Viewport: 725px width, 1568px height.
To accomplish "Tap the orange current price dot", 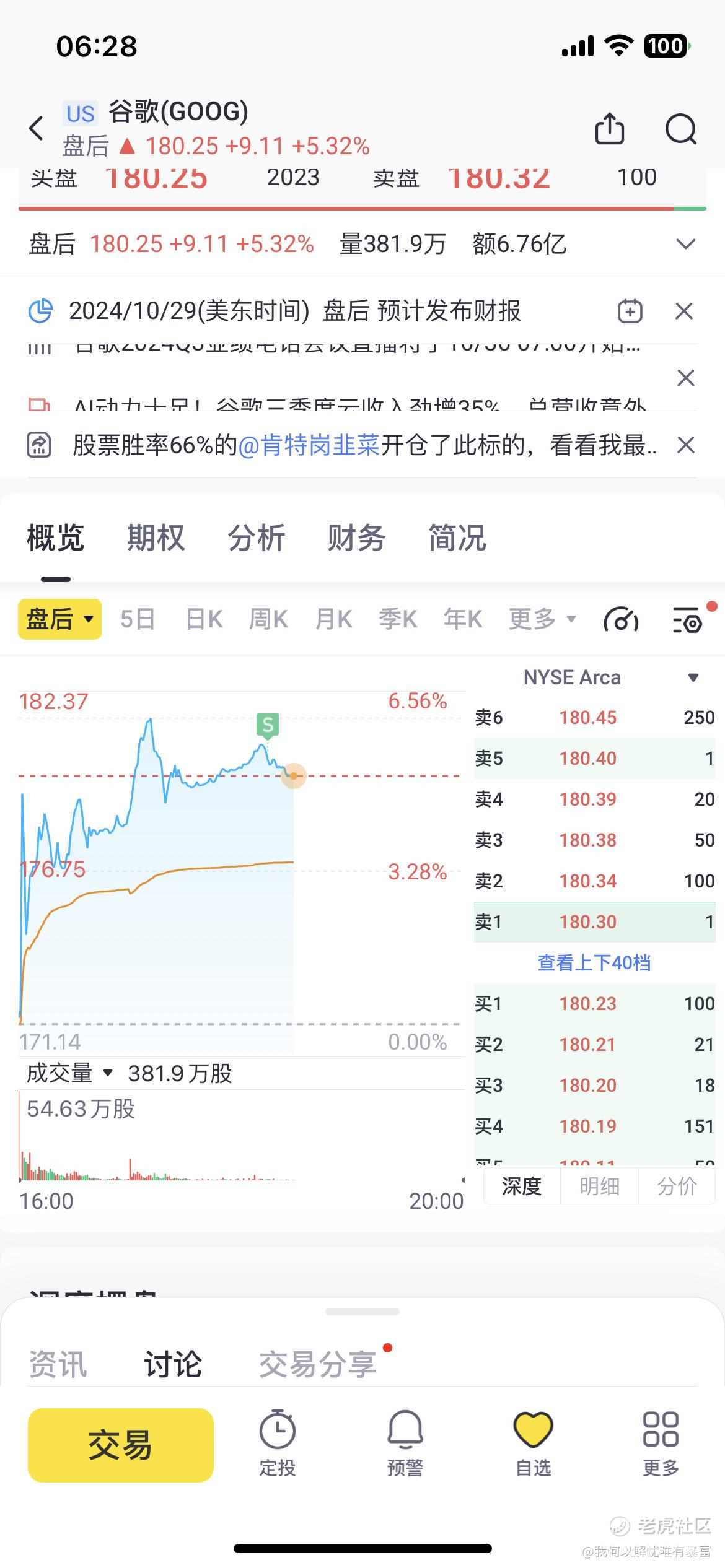I will point(294,775).
